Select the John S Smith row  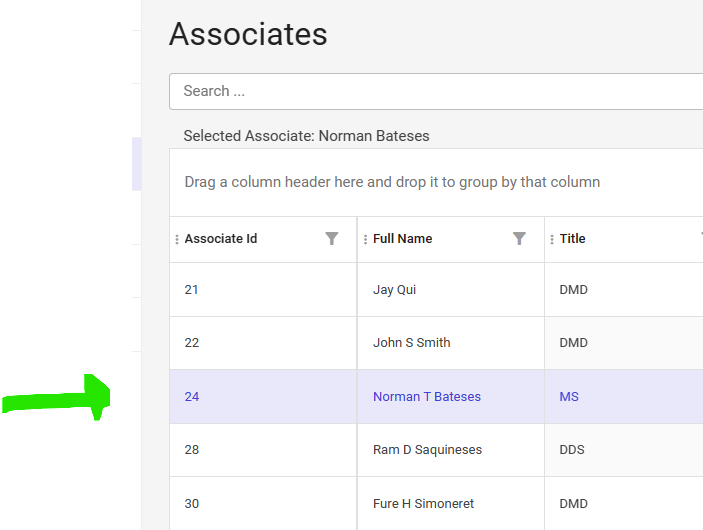tap(411, 343)
